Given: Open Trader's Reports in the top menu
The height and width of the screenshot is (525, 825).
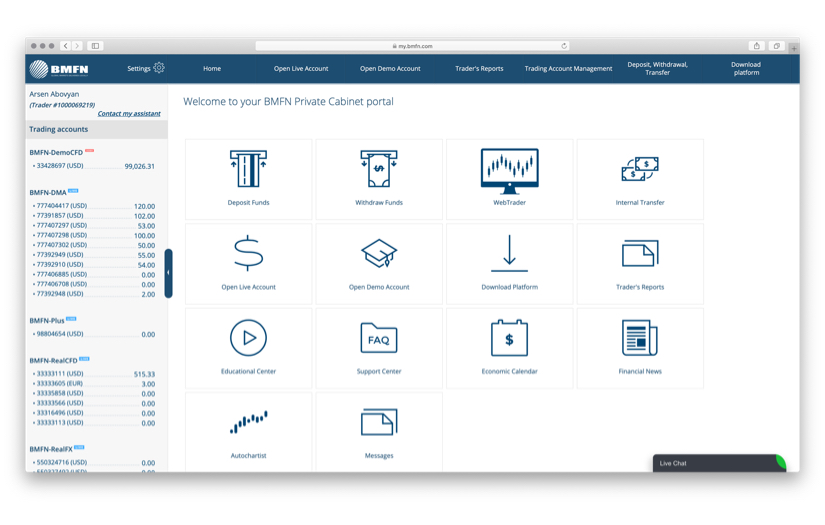Looking at the screenshot, I should pyautogui.click(x=479, y=68).
